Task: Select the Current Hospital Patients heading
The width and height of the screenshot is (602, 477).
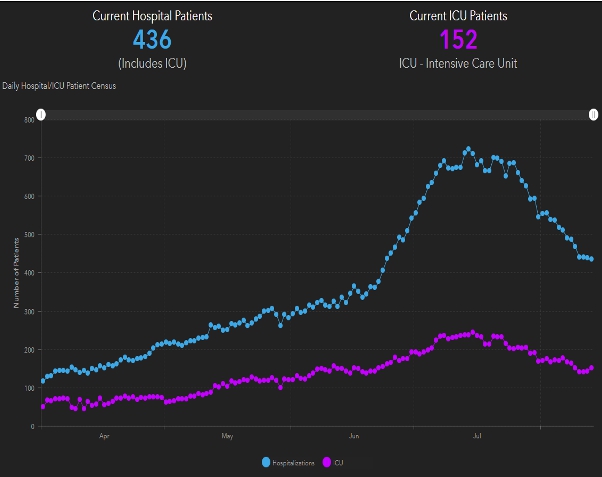Action: click(x=152, y=16)
